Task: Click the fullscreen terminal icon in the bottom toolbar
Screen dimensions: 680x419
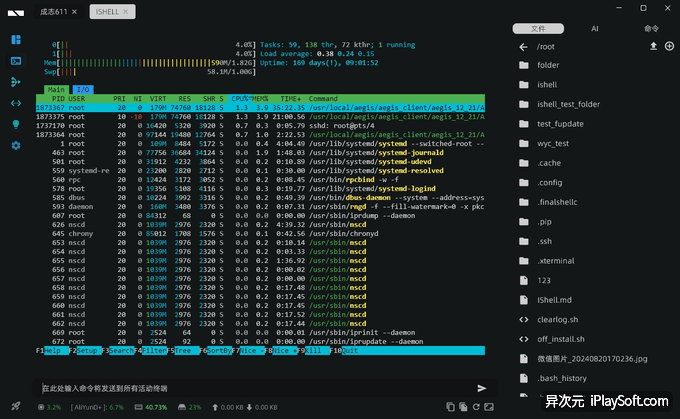Action: 489,407
